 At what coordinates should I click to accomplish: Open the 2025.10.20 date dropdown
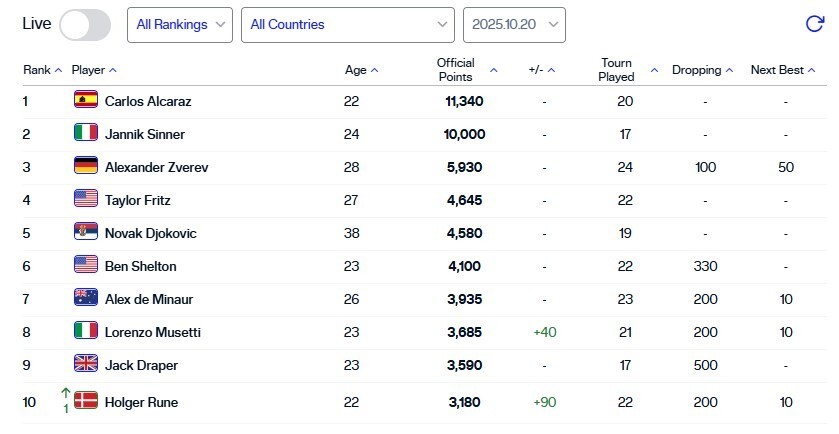[514, 25]
